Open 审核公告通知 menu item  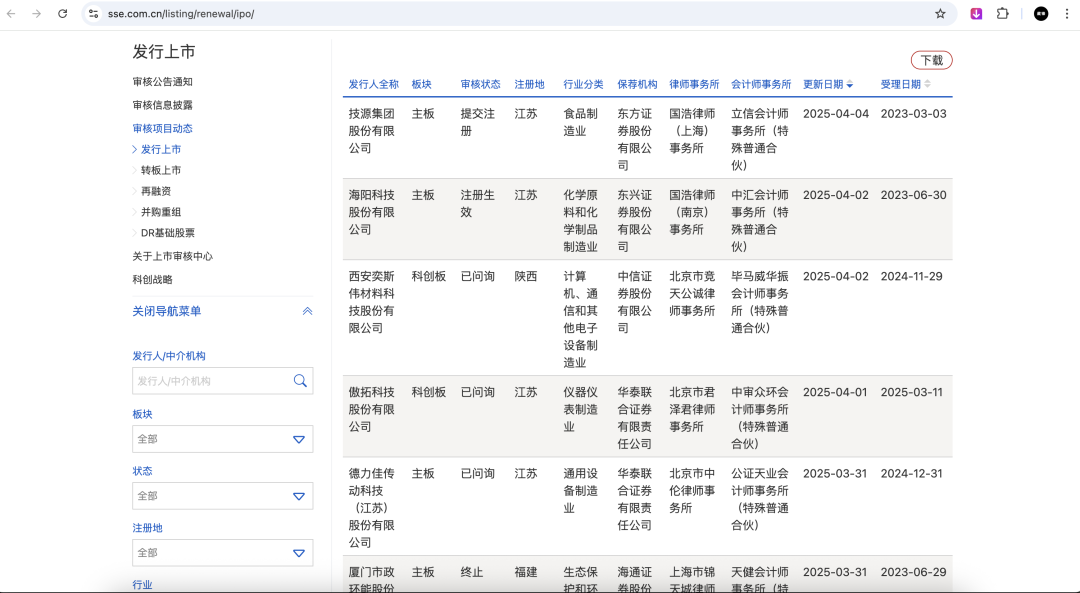coord(162,82)
